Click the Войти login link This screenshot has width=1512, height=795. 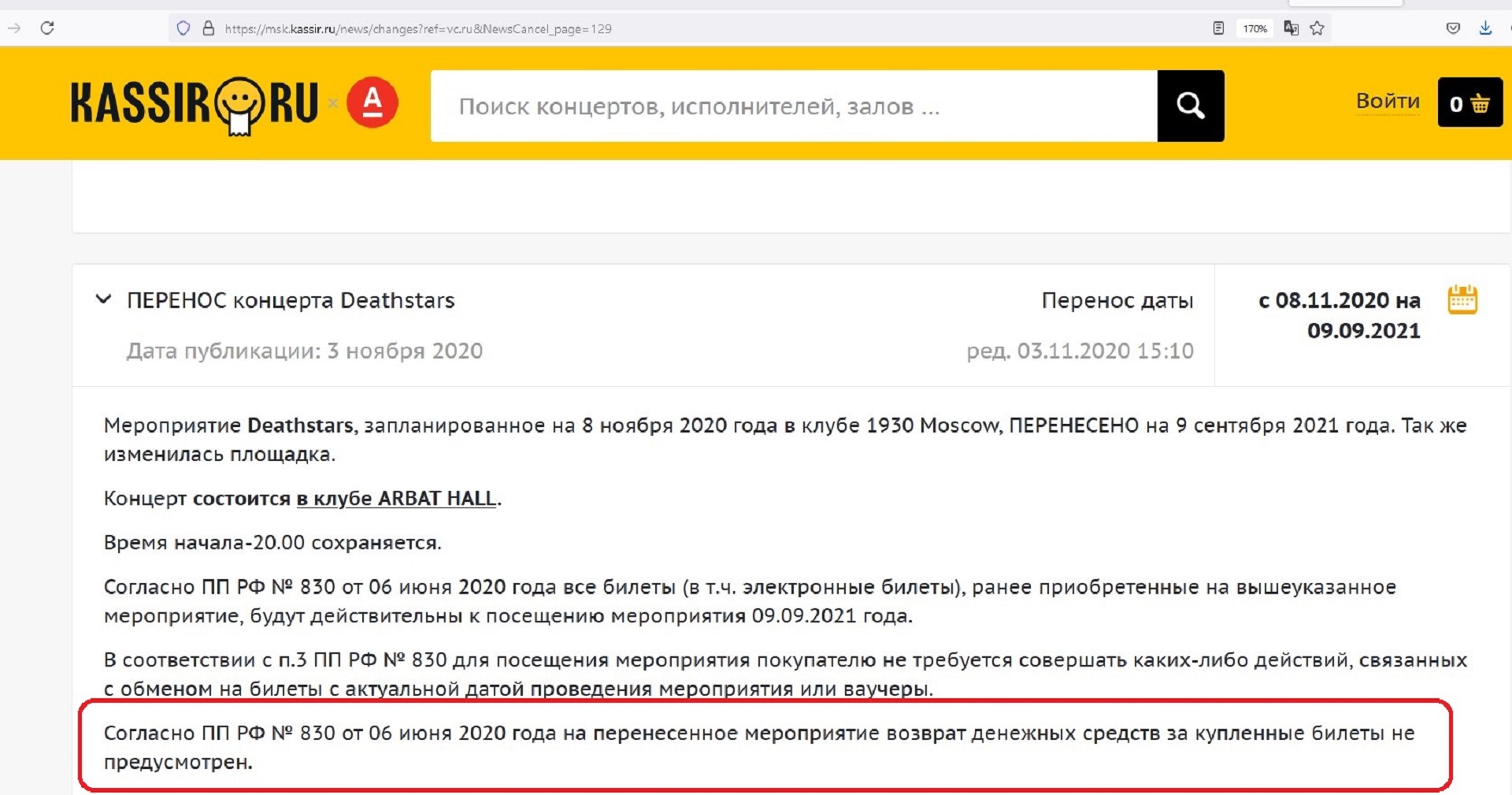tap(1388, 101)
